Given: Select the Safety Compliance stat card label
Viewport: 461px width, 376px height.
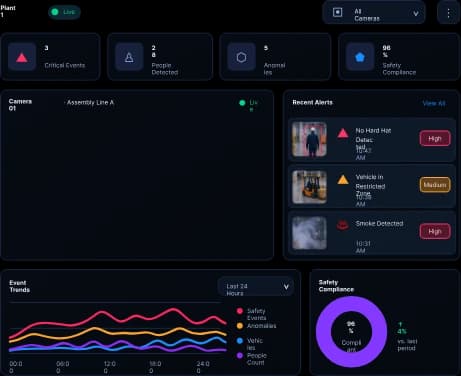Looking at the screenshot, I should tap(399, 69).
